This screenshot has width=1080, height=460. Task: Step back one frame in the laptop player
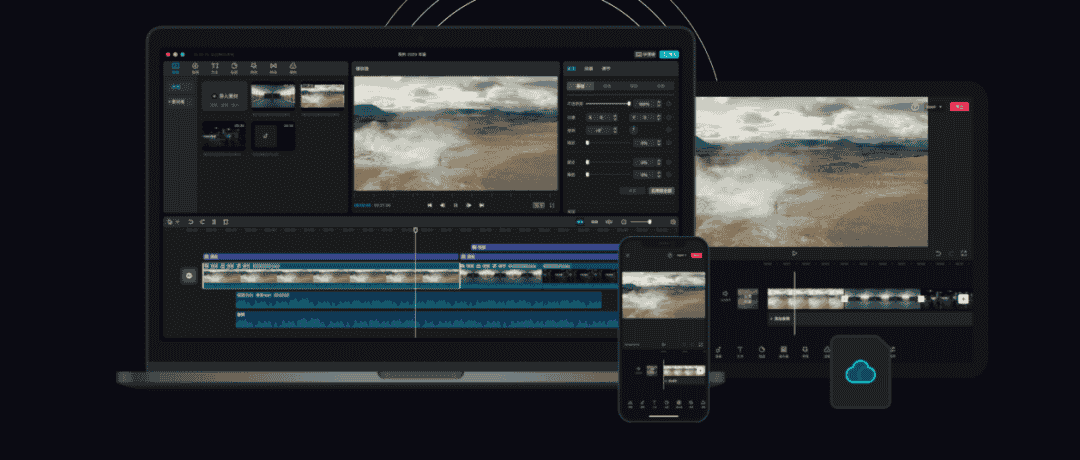pos(443,205)
